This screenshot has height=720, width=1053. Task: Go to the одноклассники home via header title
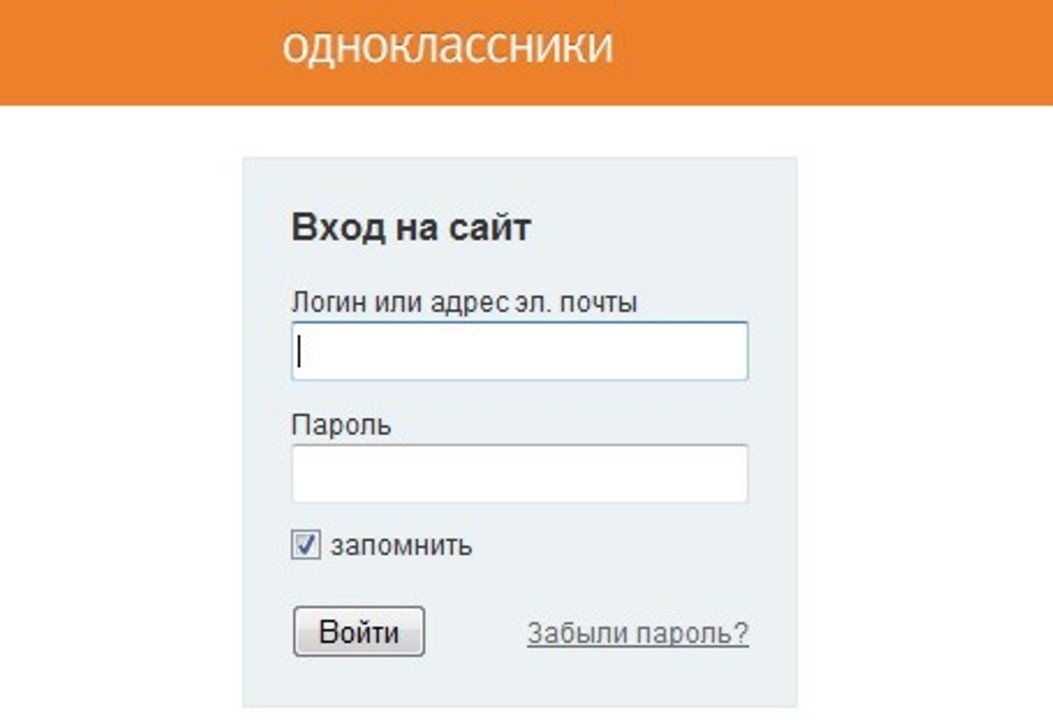(x=447, y=46)
